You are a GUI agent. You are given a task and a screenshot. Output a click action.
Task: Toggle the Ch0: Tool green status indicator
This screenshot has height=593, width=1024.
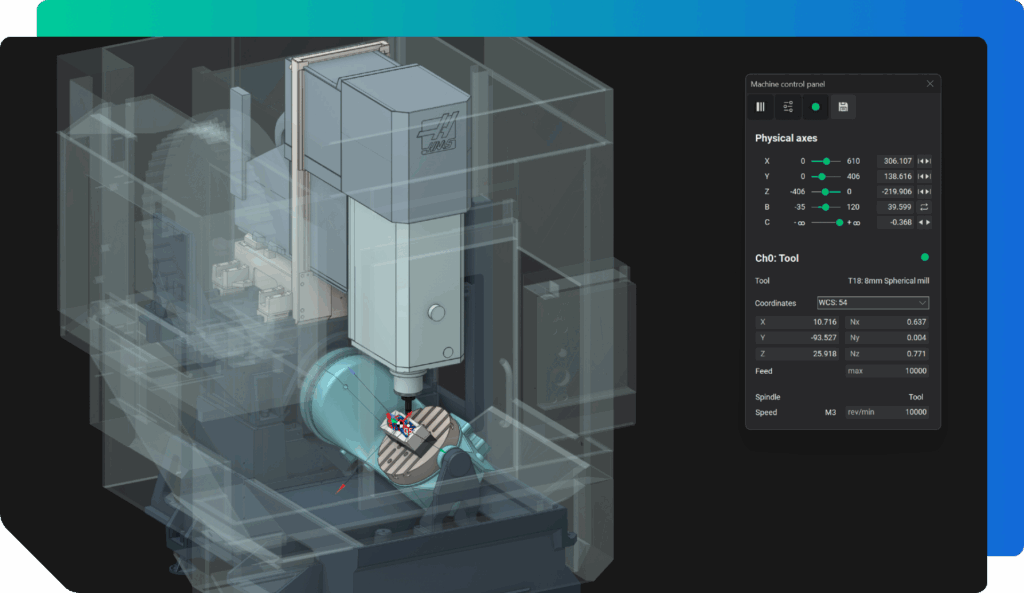coord(924,258)
